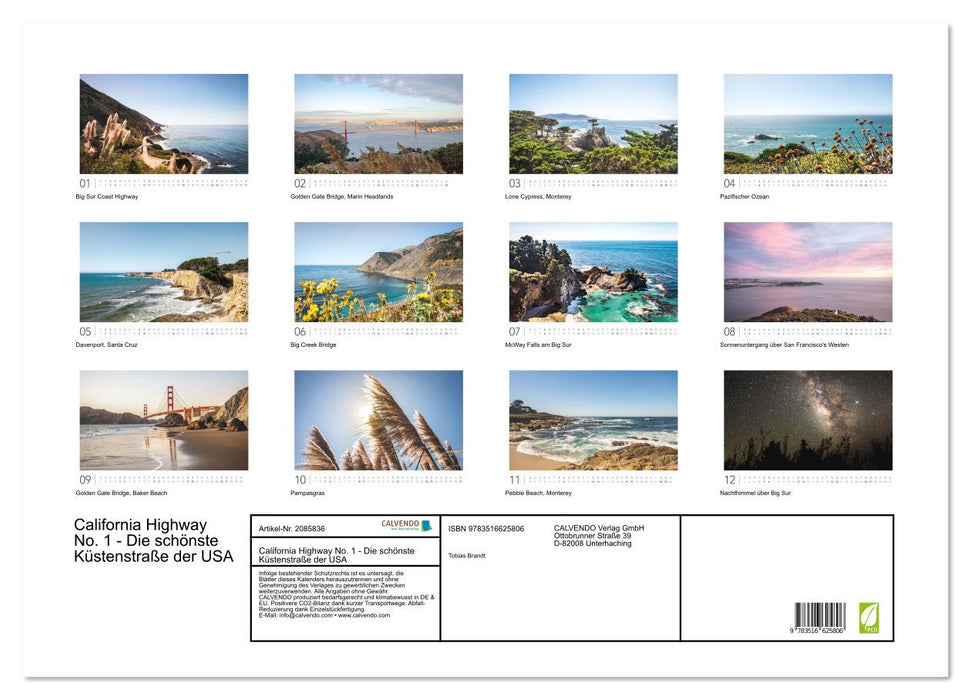The image size is (971, 700).
Task: Select the Golden Gate Bridge, Marin Headlands photo
Action: click(378, 124)
